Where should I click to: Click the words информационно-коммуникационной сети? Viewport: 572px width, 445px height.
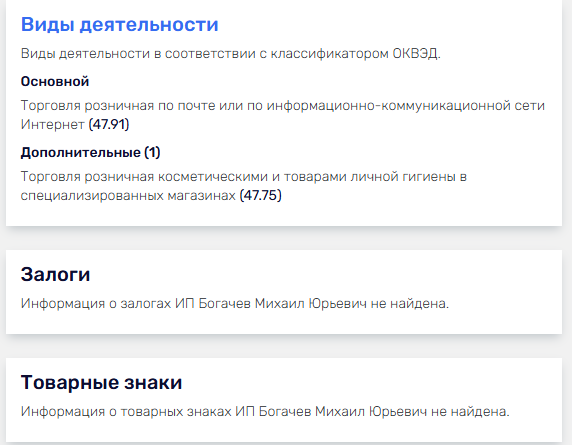coord(406,105)
